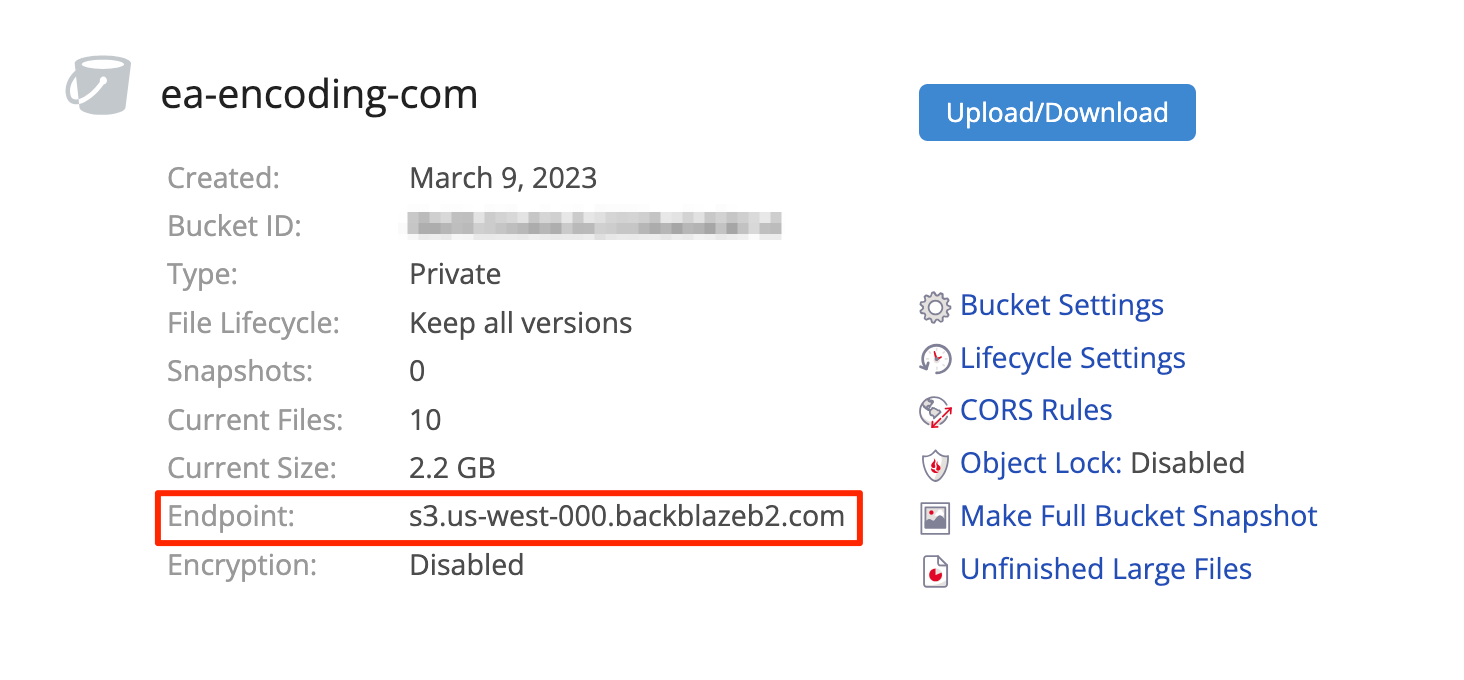Click the Keep all versions lifecycle value
The image size is (1464, 680).
point(521,323)
